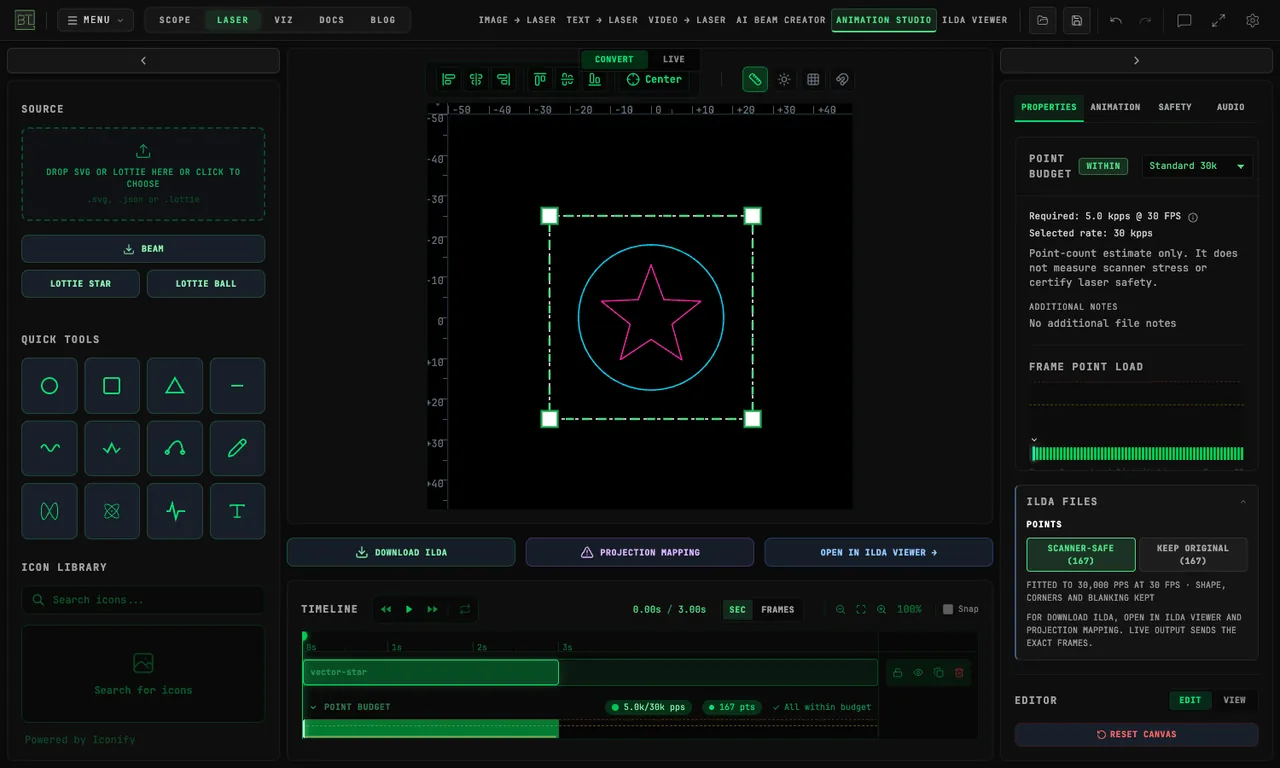Click the timeline point budget green bar
Screen dimensions: 1280x768
coord(430,728)
